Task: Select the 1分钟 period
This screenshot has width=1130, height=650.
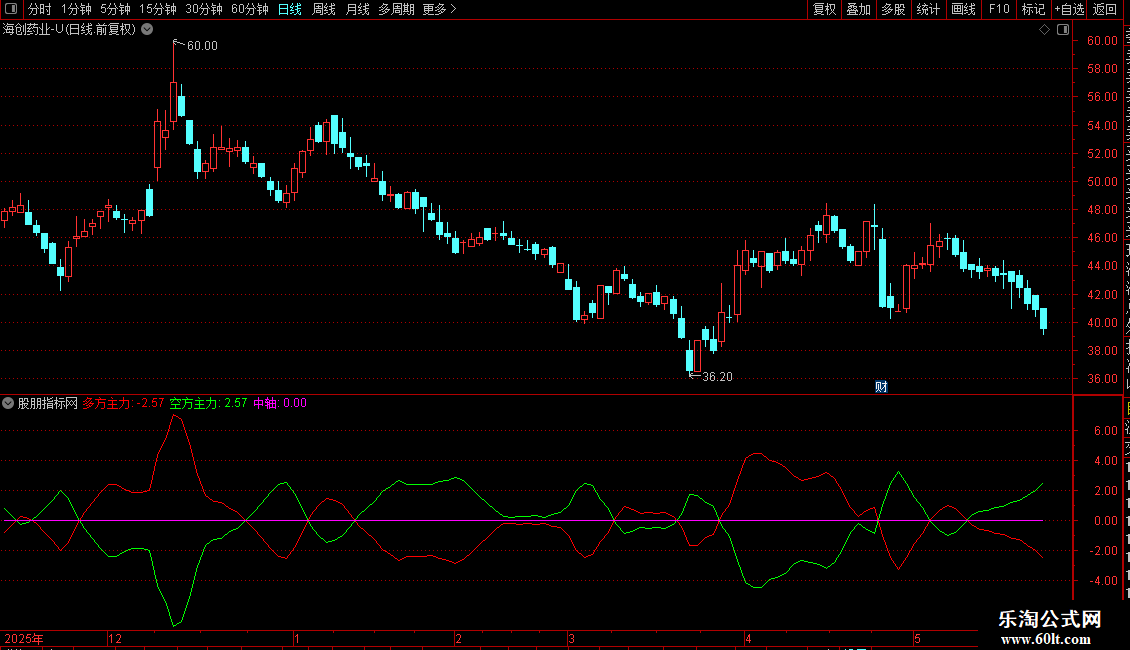Action: pyautogui.click(x=76, y=9)
